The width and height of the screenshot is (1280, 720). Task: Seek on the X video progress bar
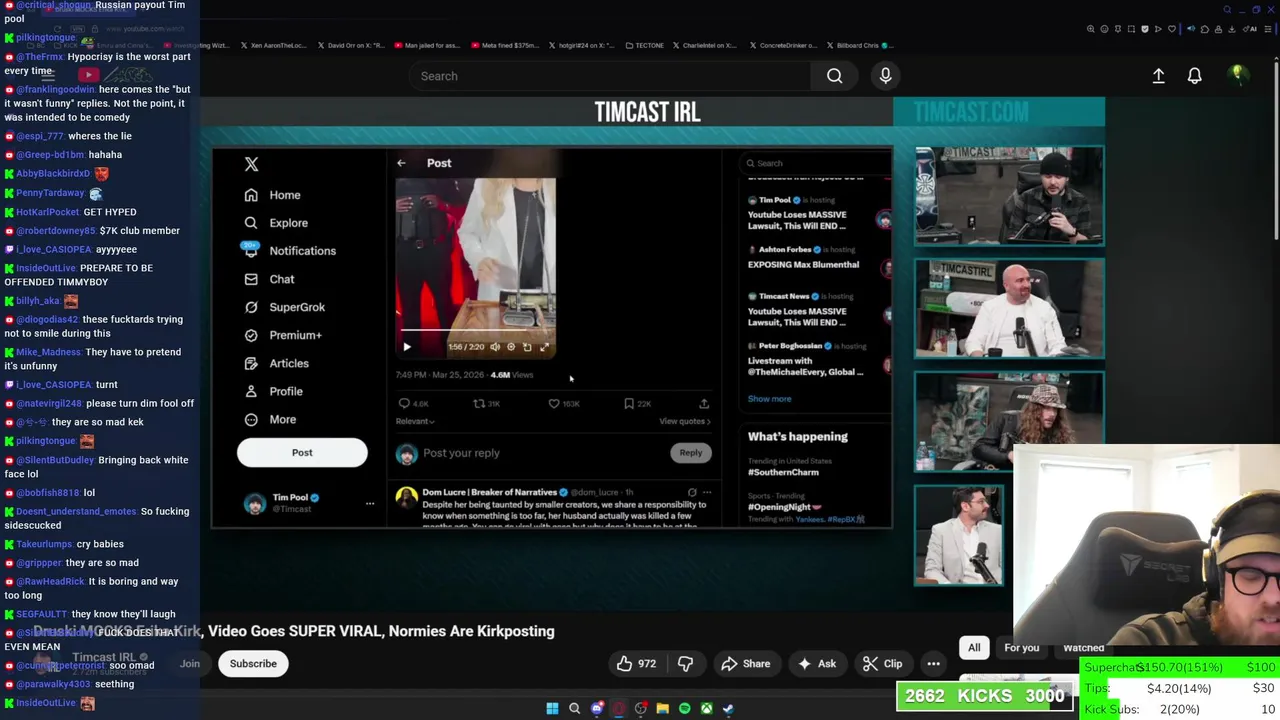coord(476,330)
